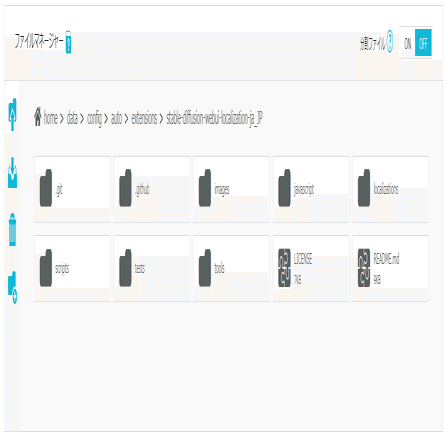The width and height of the screenshot is (446, 446).
Task: Switch split file toggle to ON
Action: [407, 43]
